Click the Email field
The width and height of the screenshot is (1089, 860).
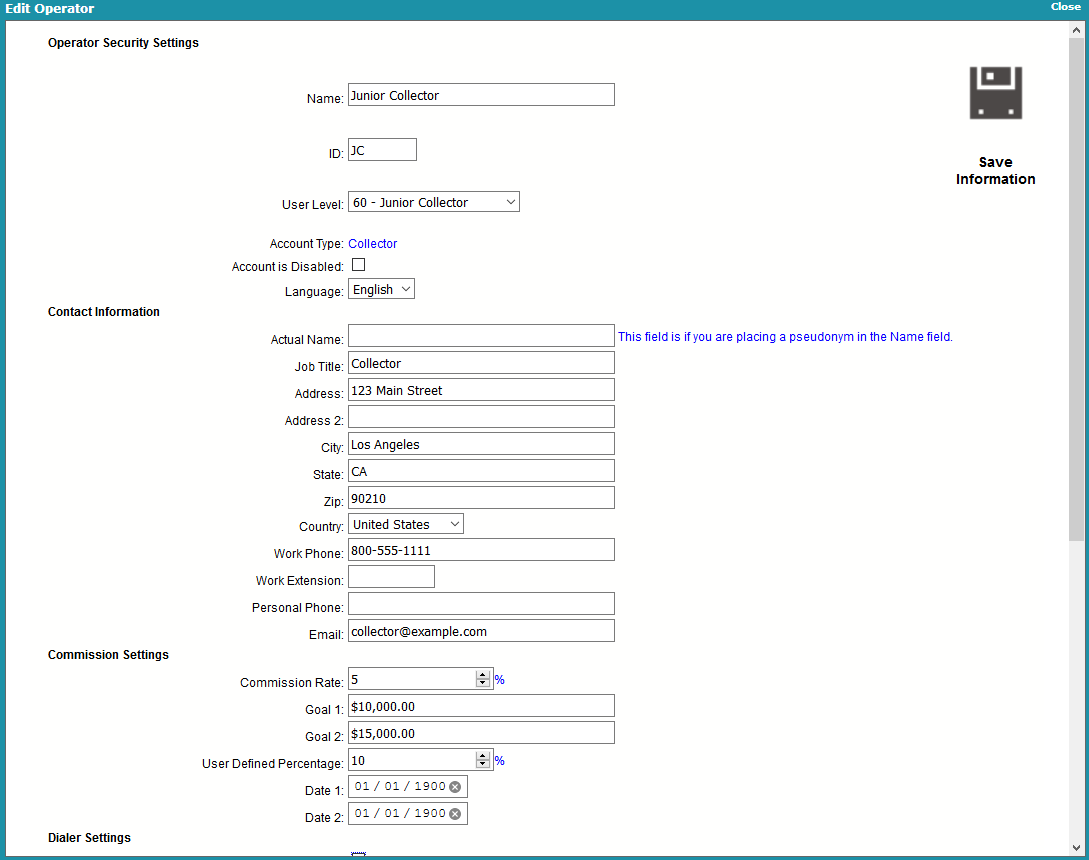pos(481,631)
